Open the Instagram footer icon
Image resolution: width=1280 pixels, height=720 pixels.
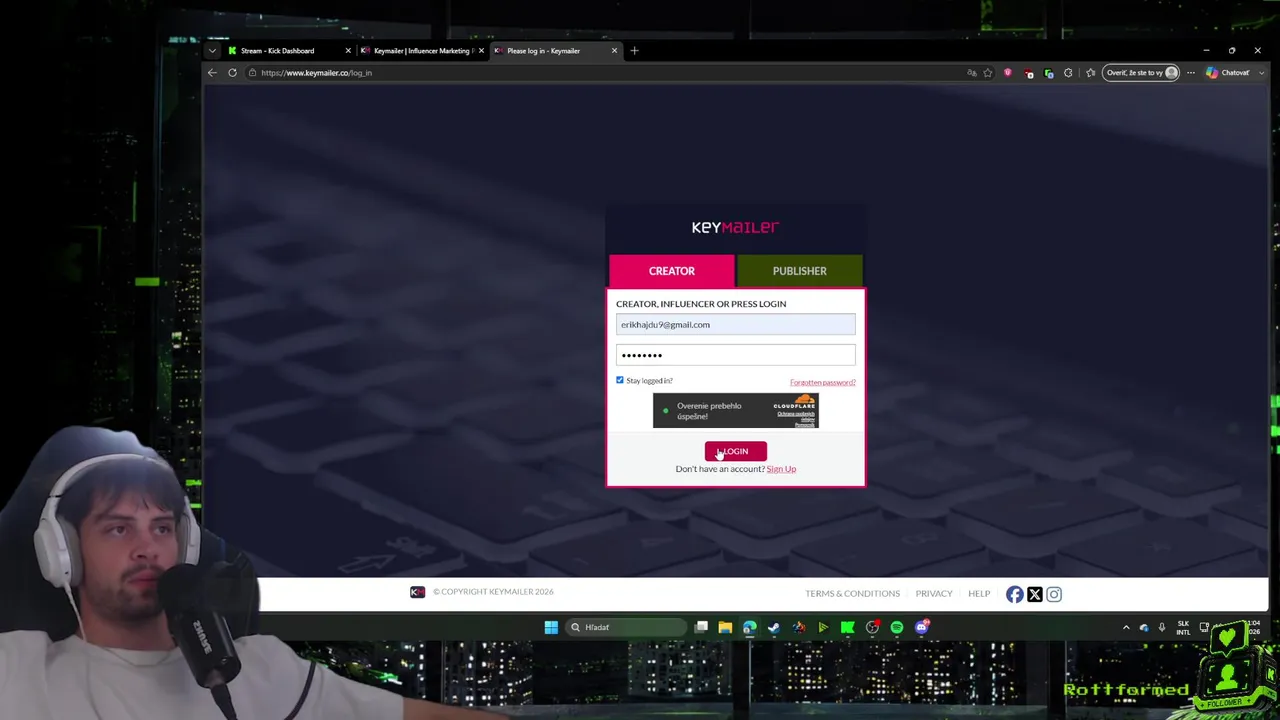pos(1054,594)
